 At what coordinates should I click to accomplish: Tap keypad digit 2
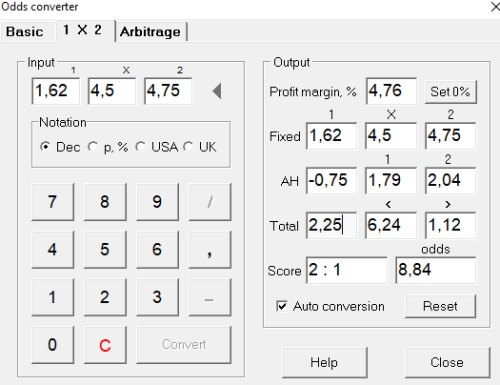coord(105,297)
